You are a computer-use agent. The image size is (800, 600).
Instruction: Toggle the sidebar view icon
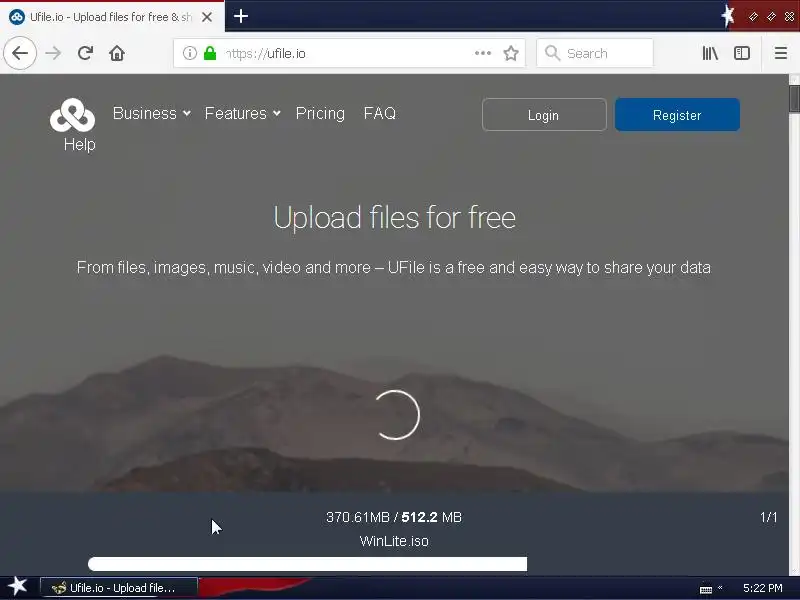coord(742,53)
